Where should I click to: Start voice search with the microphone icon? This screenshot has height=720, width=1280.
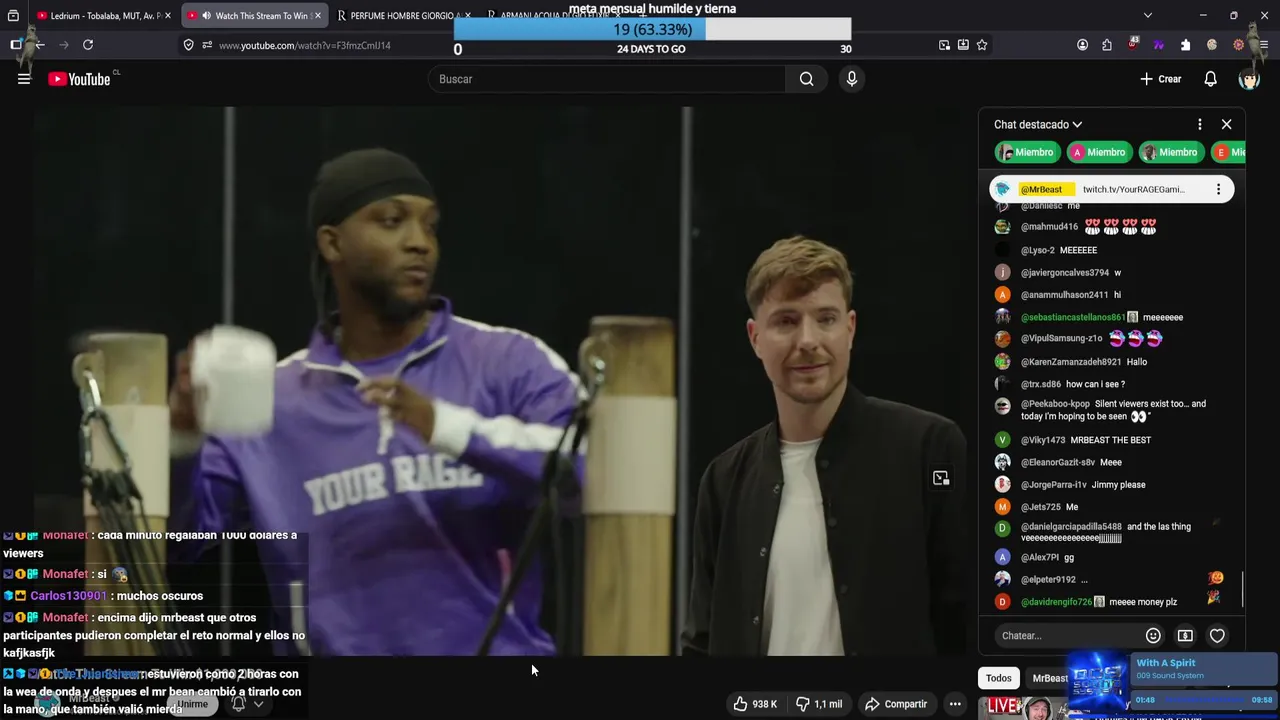click(851, 79)
